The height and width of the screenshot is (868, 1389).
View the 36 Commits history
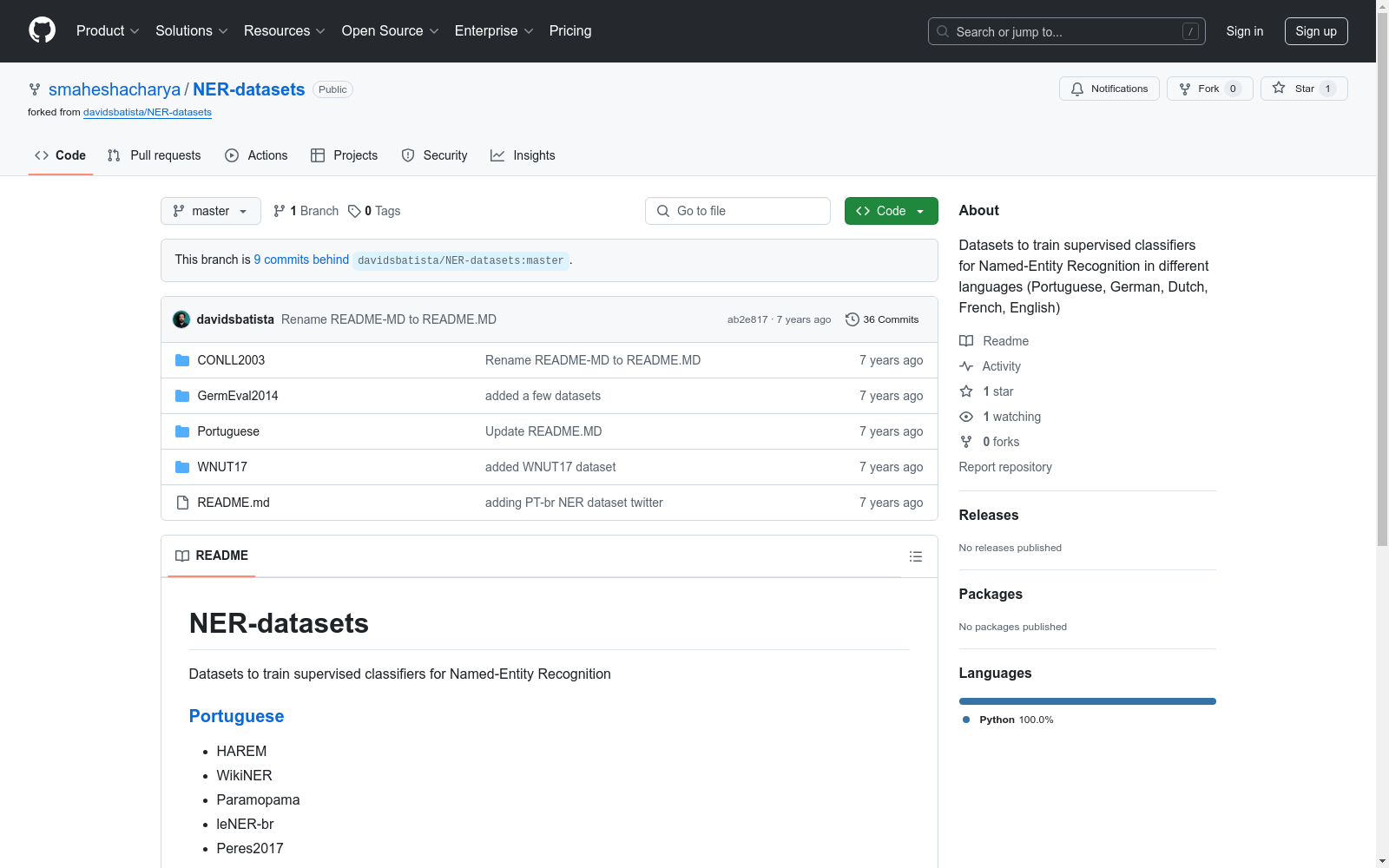click(882, 319)
